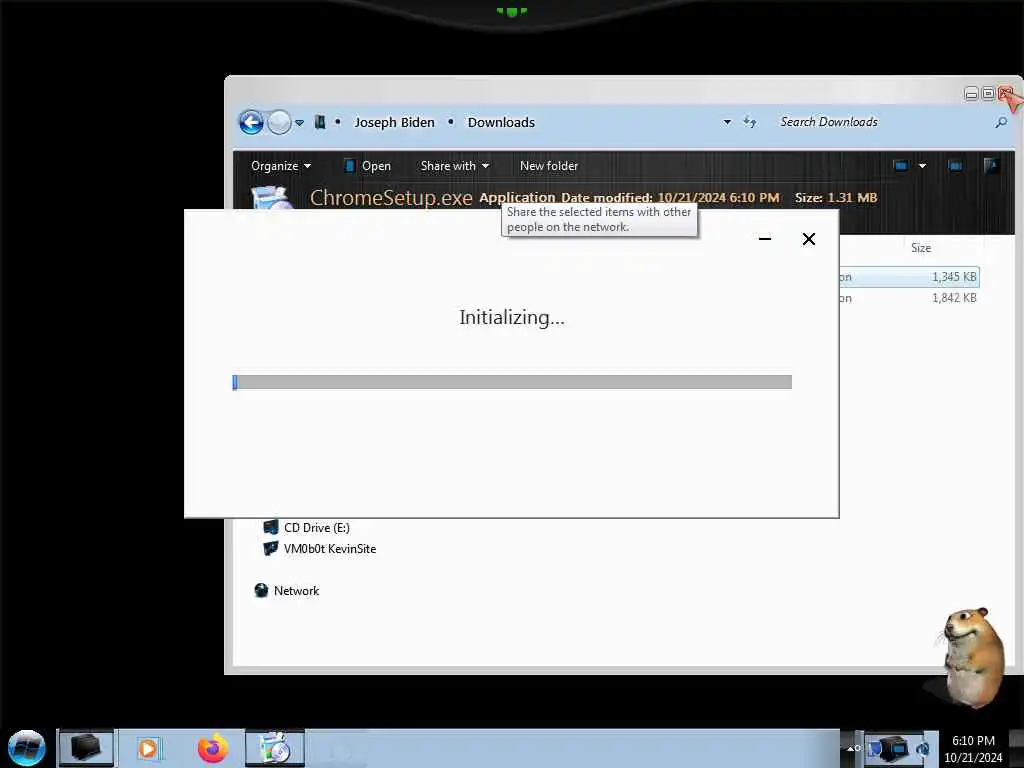Go forward in the Explorer window
The width and height of the screenshot is (1024, 768).
[280, 122]
